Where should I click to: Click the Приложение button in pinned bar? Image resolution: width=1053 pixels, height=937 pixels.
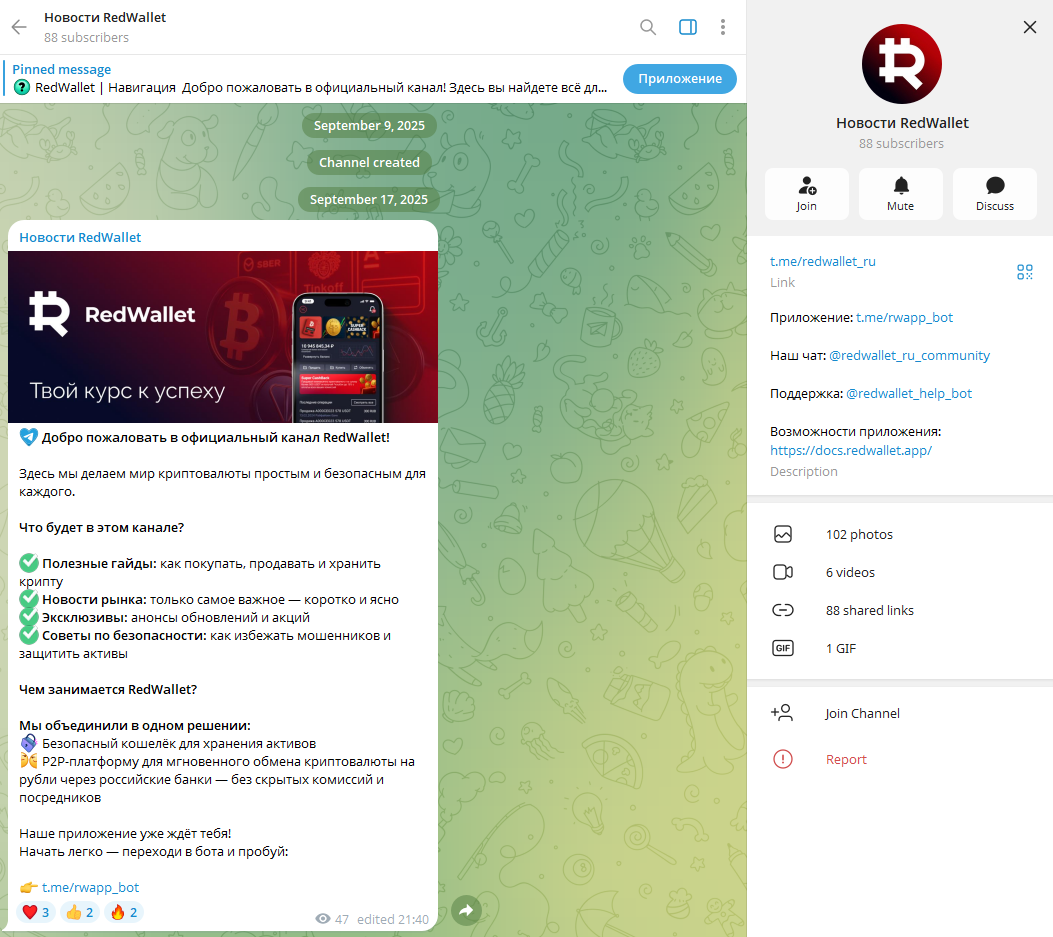(x=680, y=79)
